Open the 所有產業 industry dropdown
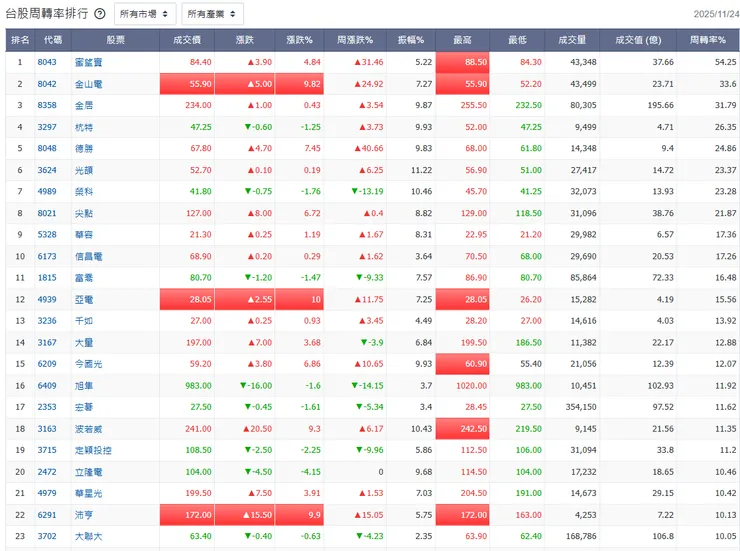 point(212,14)
